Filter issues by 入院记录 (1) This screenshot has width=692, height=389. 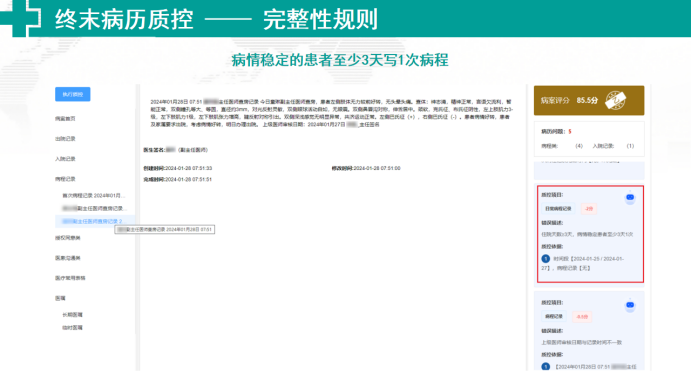pos(613,146)
